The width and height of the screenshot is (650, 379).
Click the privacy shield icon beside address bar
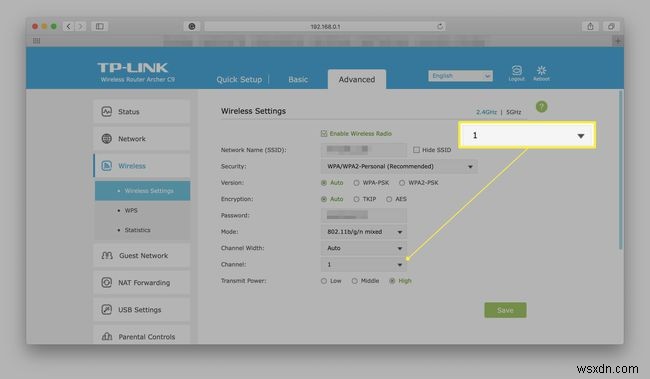192,27
